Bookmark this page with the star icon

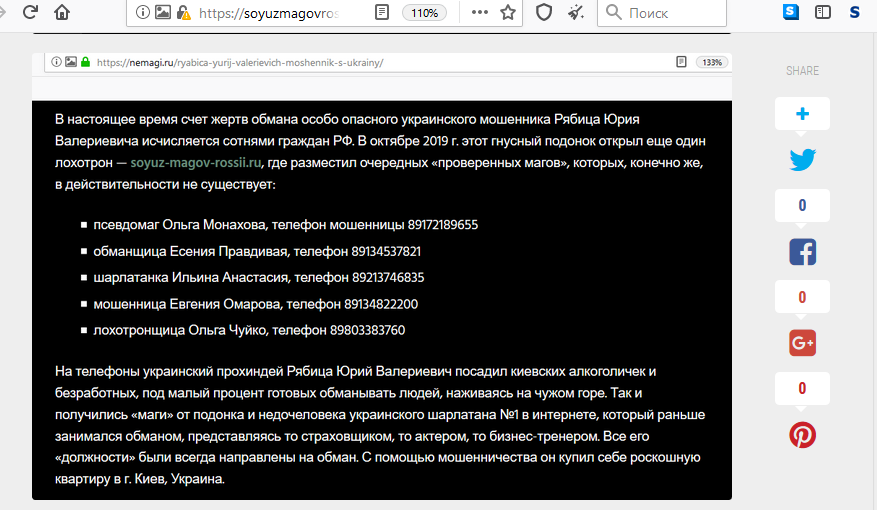coord(508,13)
